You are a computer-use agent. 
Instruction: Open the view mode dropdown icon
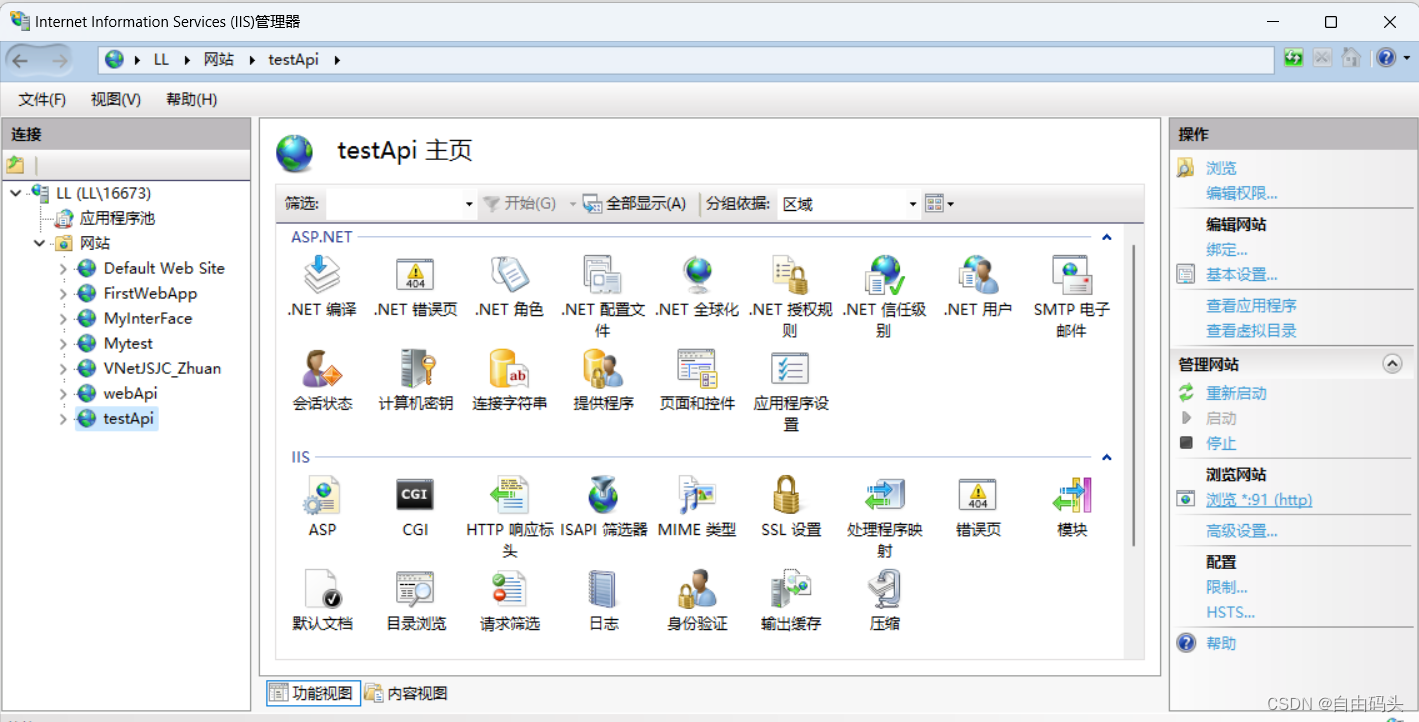939,204
